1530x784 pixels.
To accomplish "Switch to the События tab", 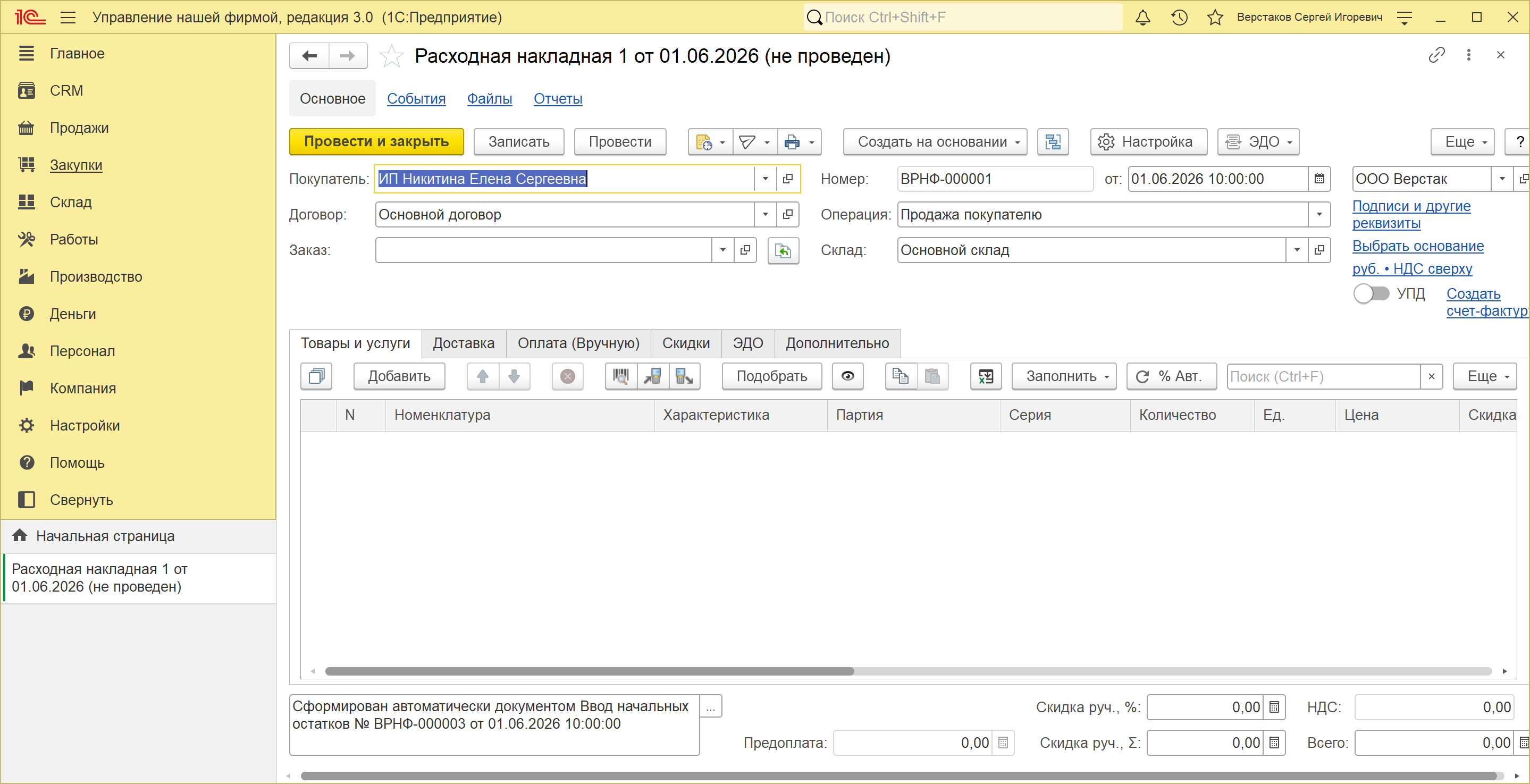I will pyautogui.click(x=416, y=98).
